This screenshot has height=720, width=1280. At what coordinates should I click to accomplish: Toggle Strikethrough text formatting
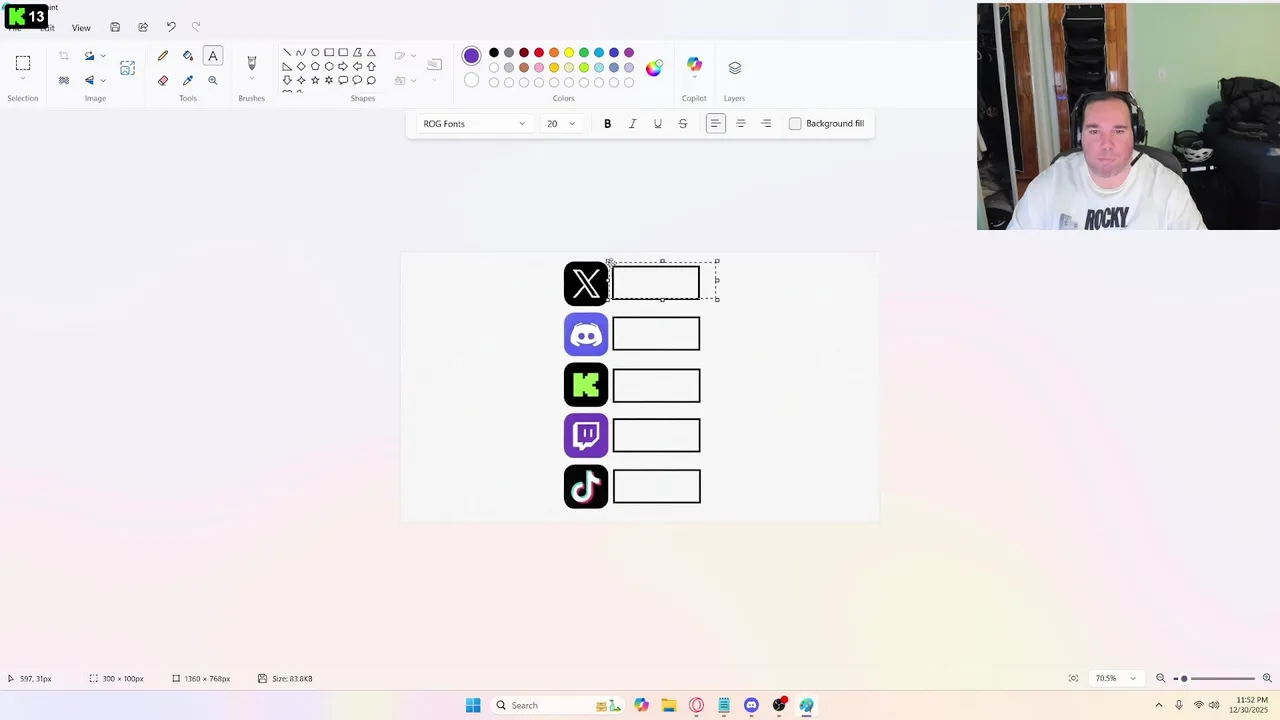click(683, 124)
